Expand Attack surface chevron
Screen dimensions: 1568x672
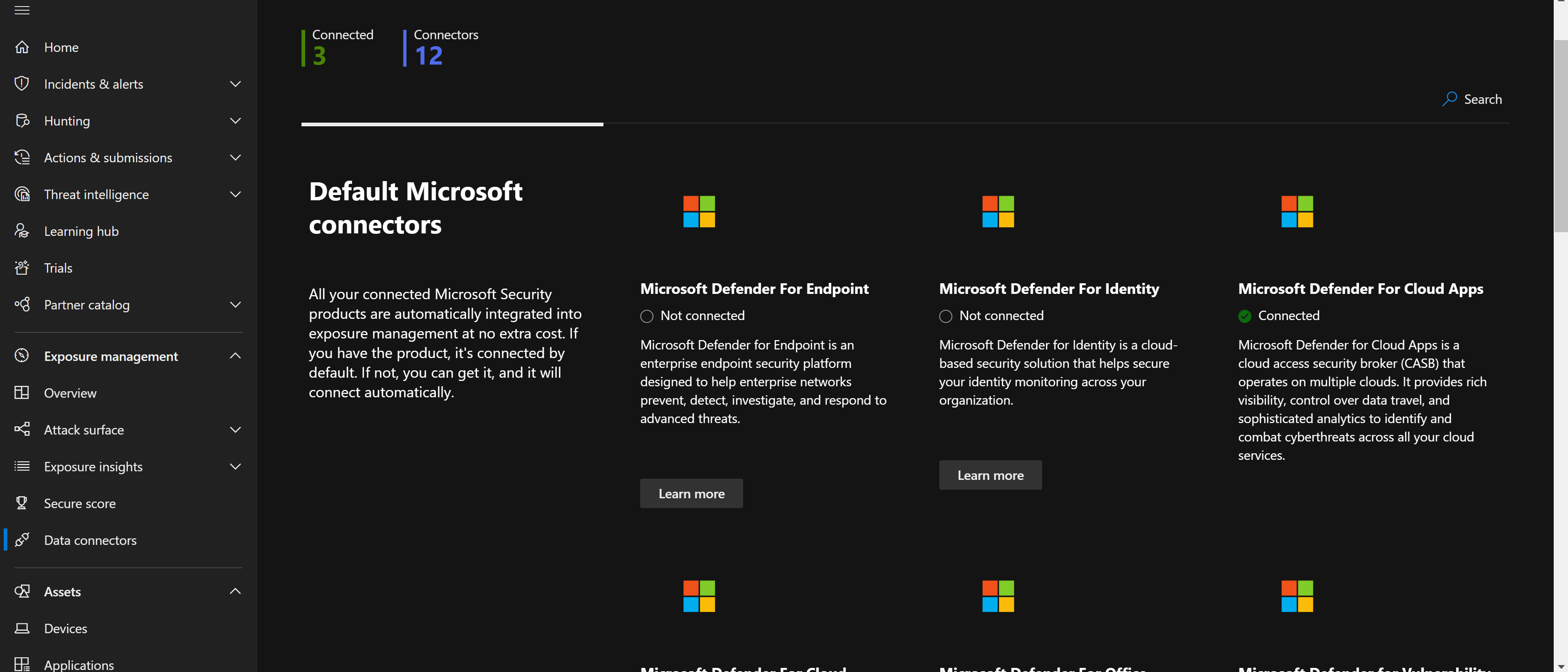tap(235, 430)
